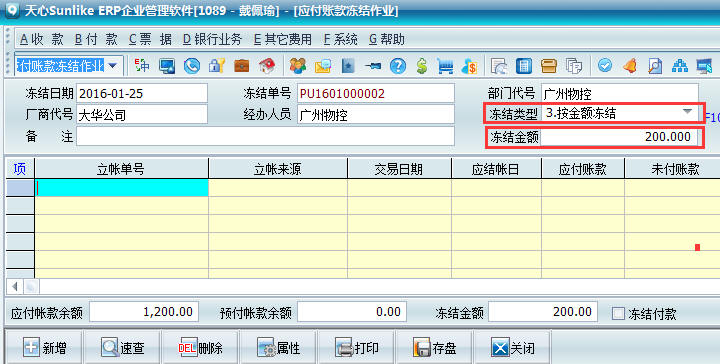Expand the 应付账款冻结作业 module combo box
720x364 pixels.
coord(112,66)
